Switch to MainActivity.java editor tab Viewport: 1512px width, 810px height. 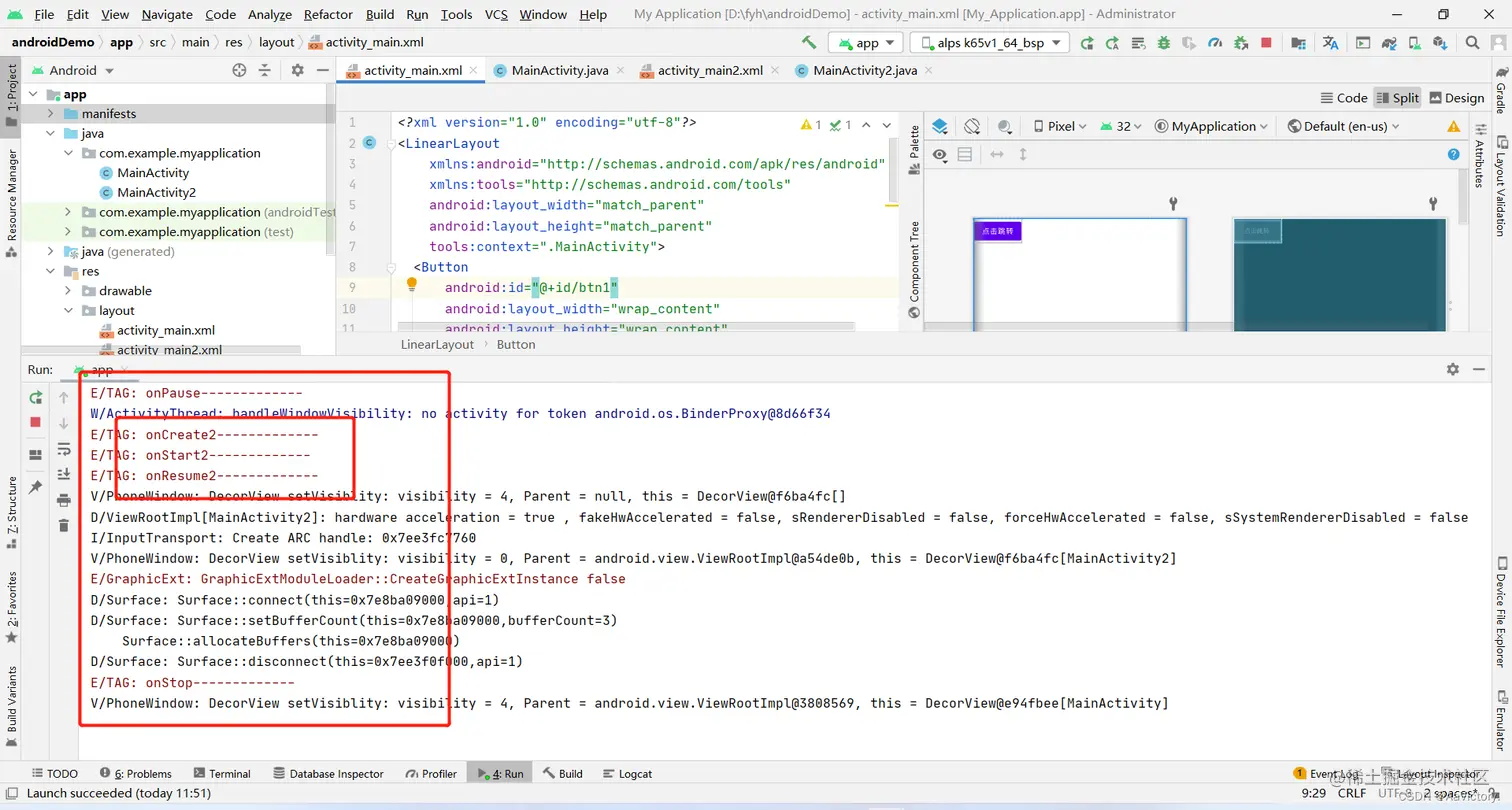[x=559, y=70]
